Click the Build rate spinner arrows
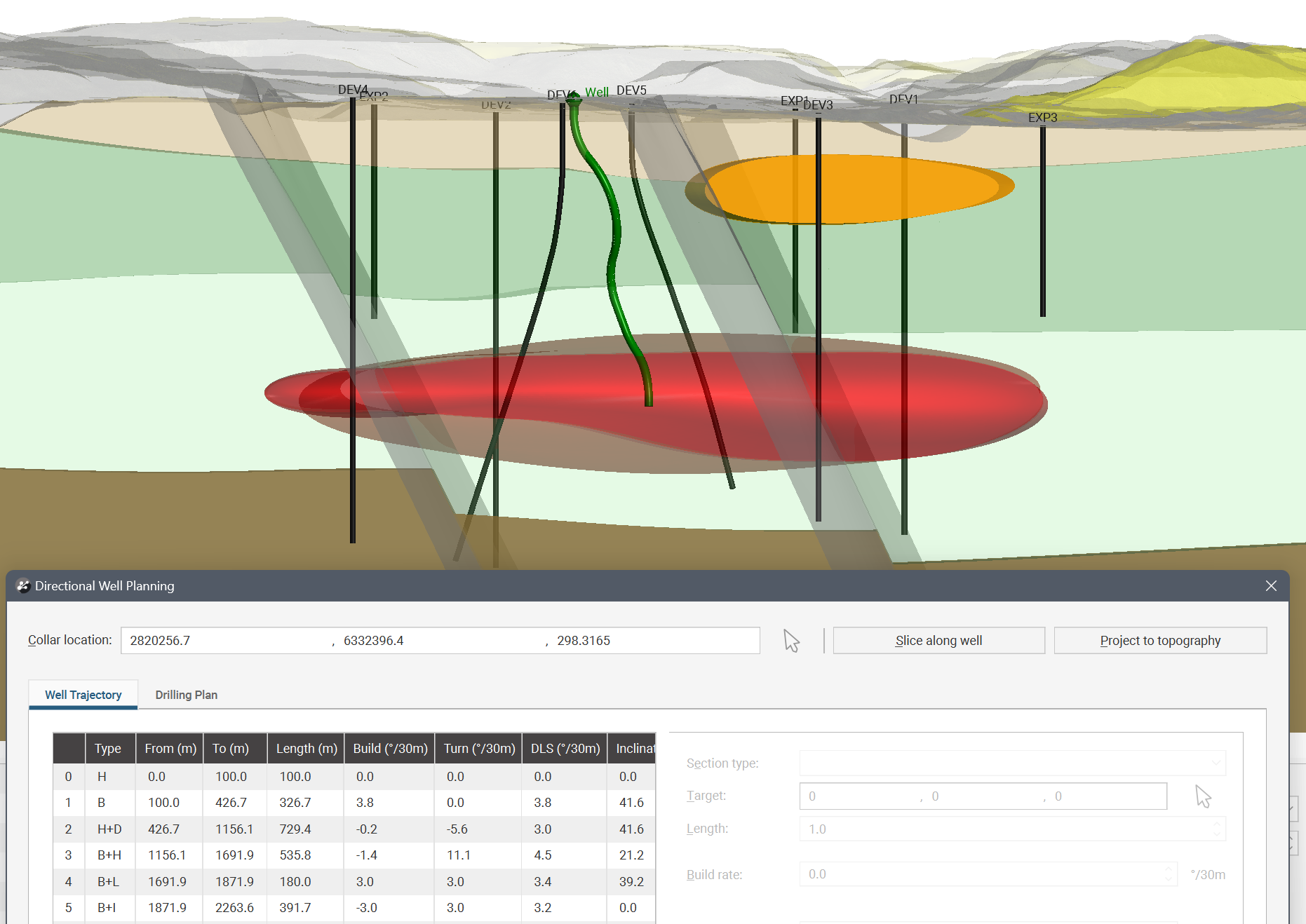 (1168, 874)
